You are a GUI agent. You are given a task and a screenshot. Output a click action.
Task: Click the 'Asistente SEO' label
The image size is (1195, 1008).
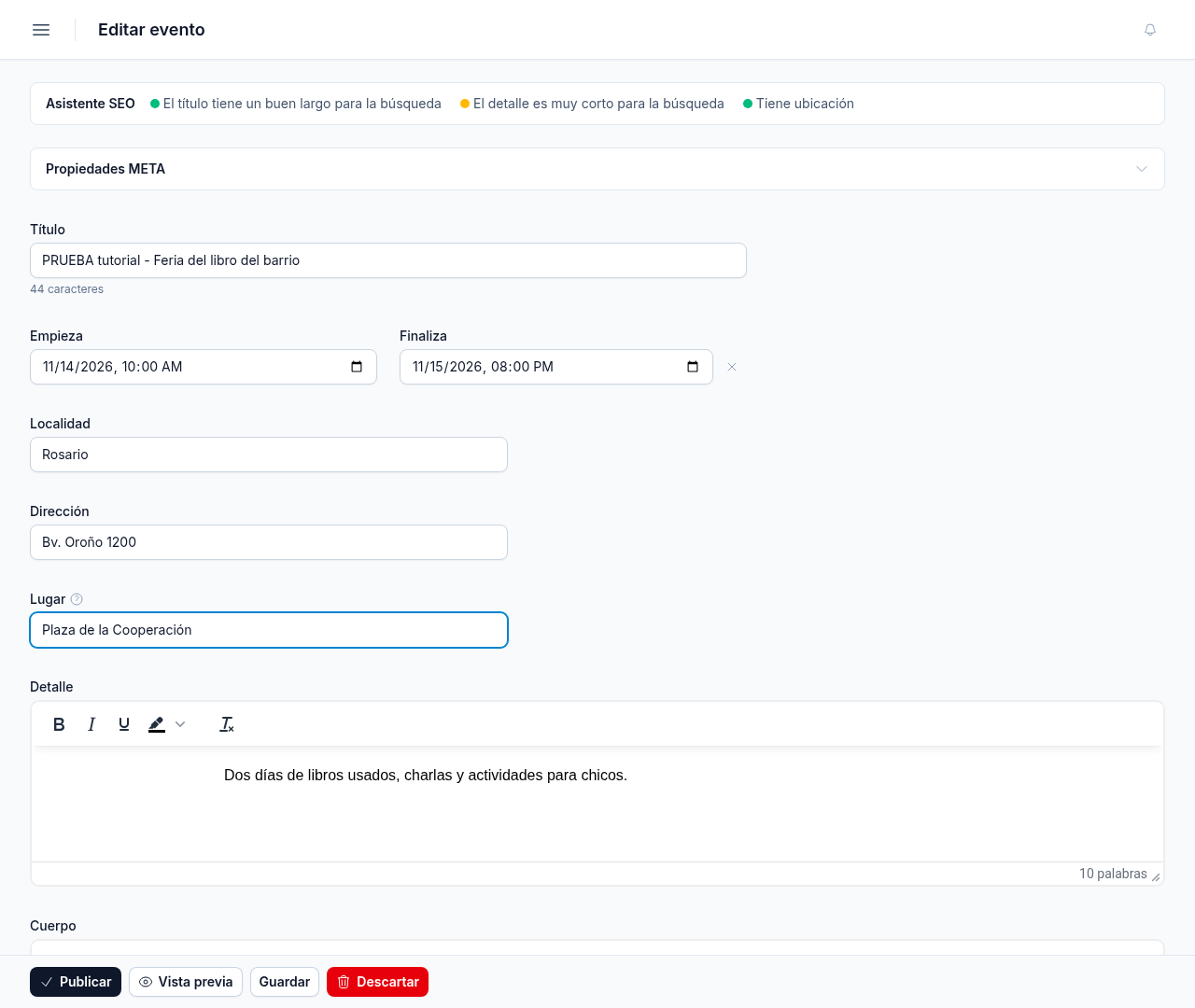[91, 104]
